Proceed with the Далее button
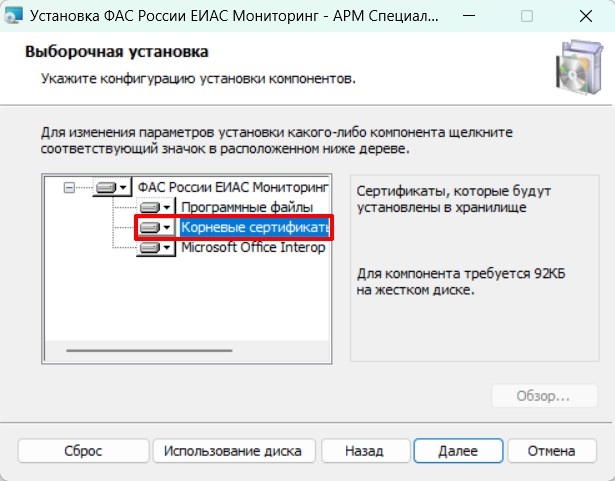Viewport: 615px width, 481px height. pyautogui.click(x=458, y=451)
